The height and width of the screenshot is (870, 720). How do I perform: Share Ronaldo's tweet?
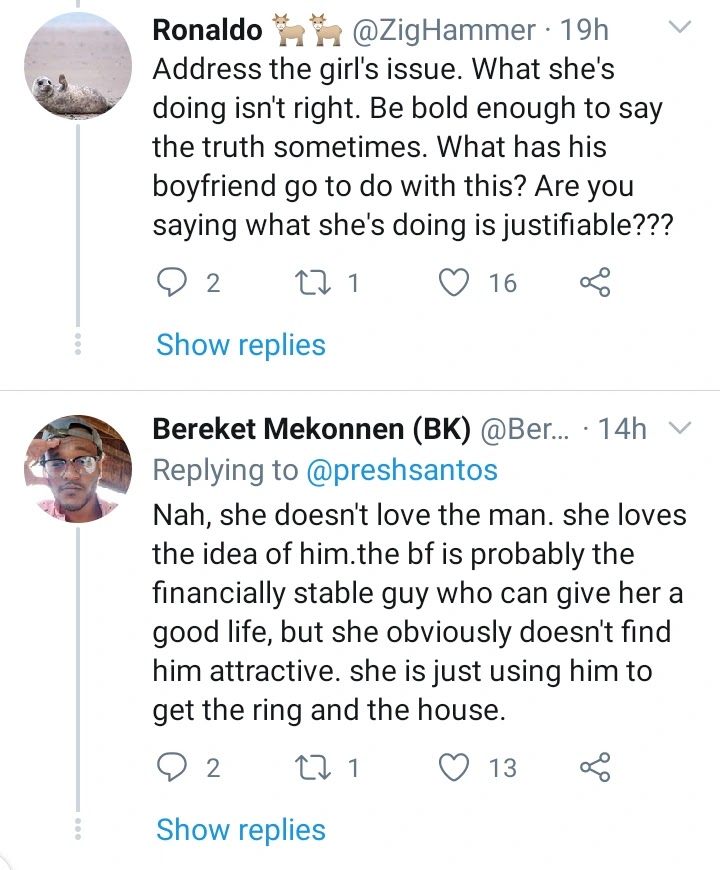(x=594, y=284)
